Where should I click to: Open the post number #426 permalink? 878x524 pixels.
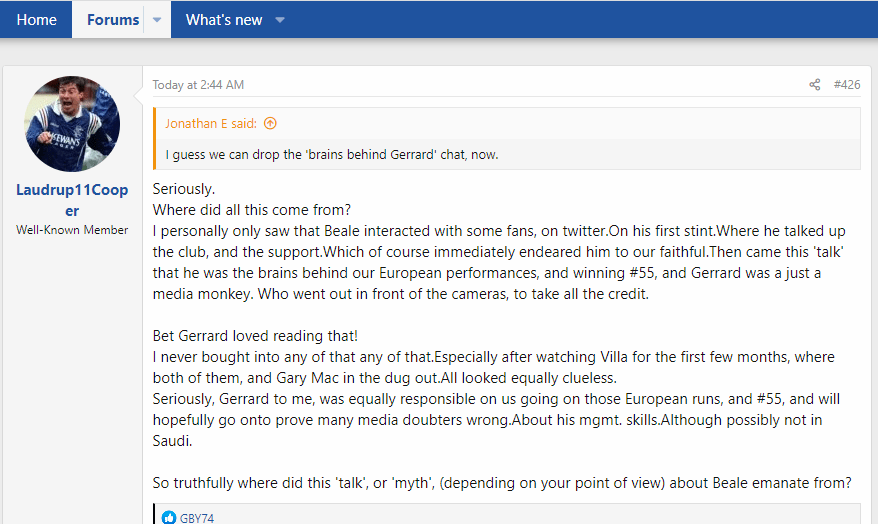tap(846, 85)
